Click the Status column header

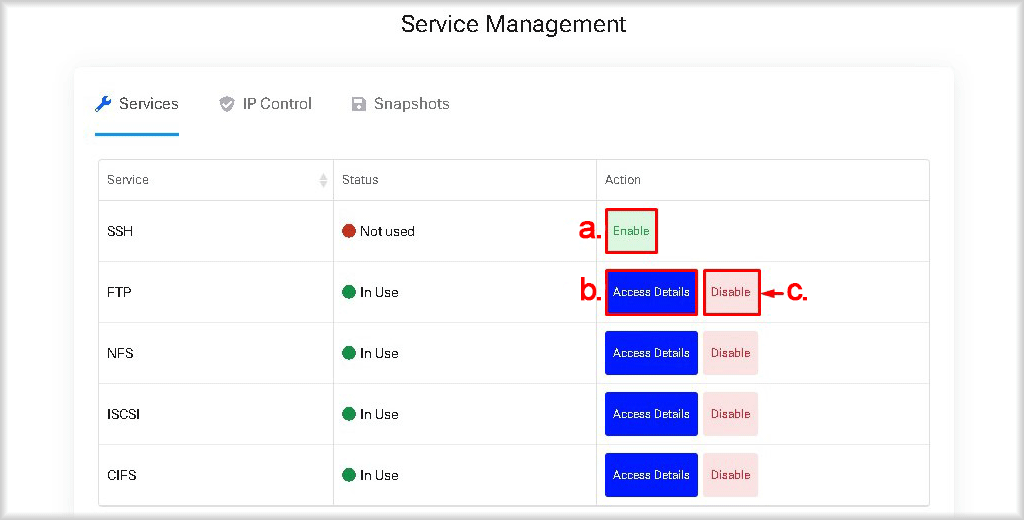coord(465,180)
